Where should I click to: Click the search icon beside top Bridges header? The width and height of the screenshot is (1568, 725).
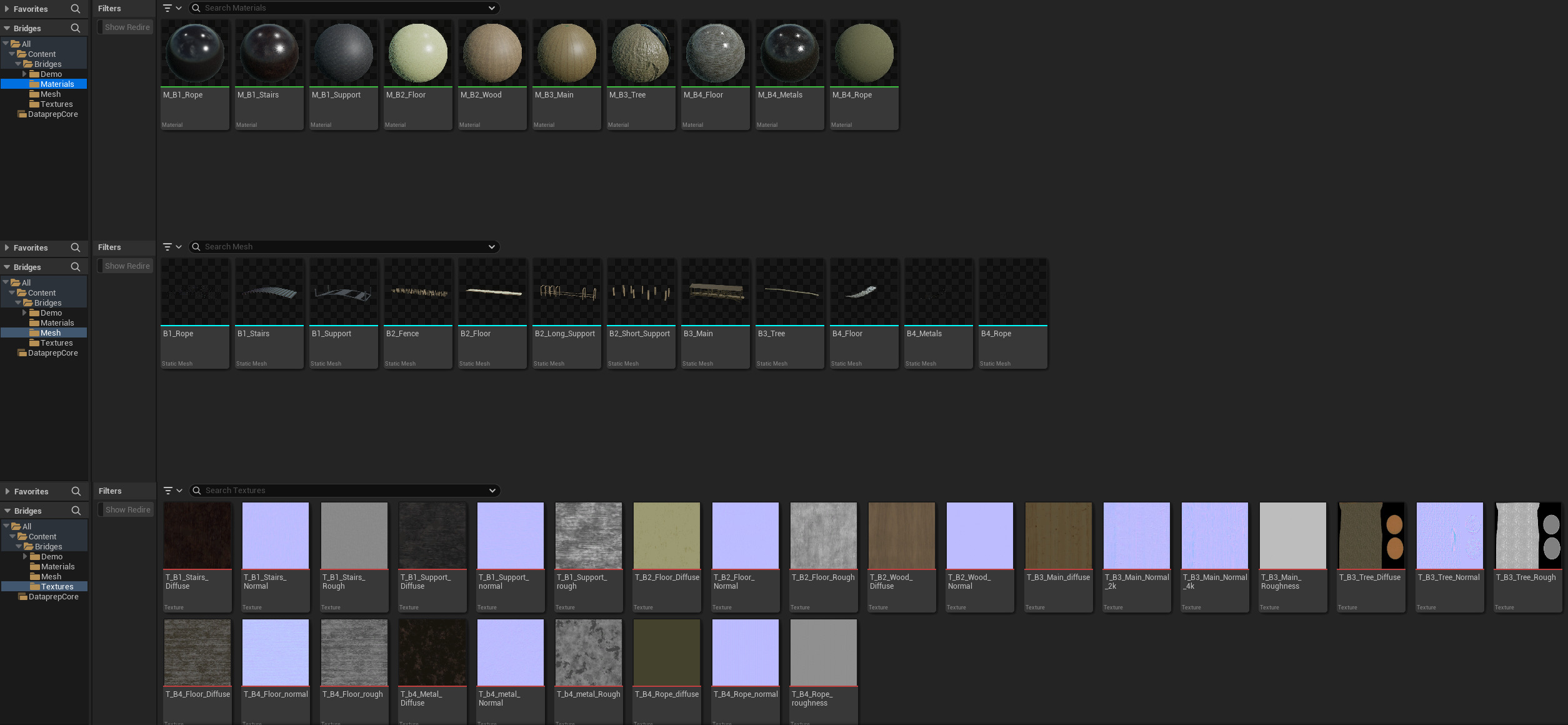click(x=76, y=28)
